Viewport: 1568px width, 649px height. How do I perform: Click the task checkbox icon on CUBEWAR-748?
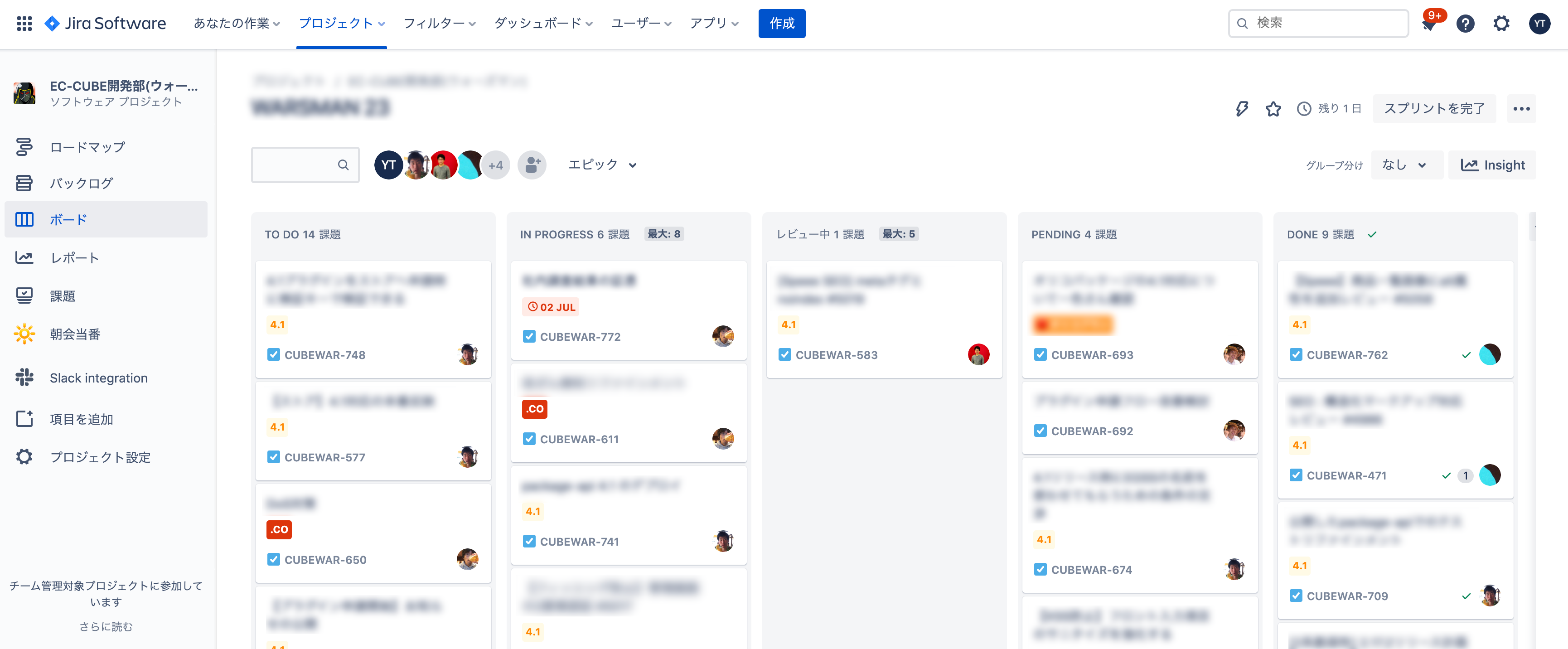pos(273,354)
